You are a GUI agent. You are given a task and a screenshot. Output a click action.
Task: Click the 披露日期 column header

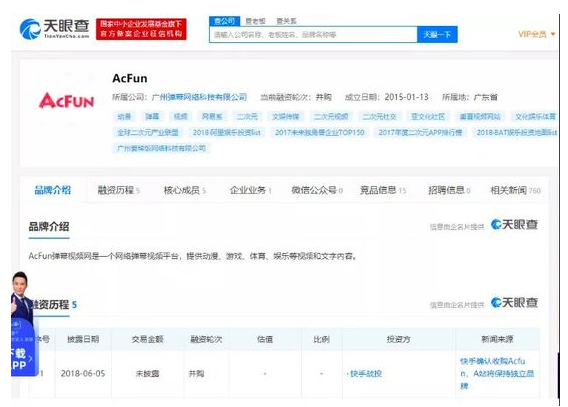[83, 339]
